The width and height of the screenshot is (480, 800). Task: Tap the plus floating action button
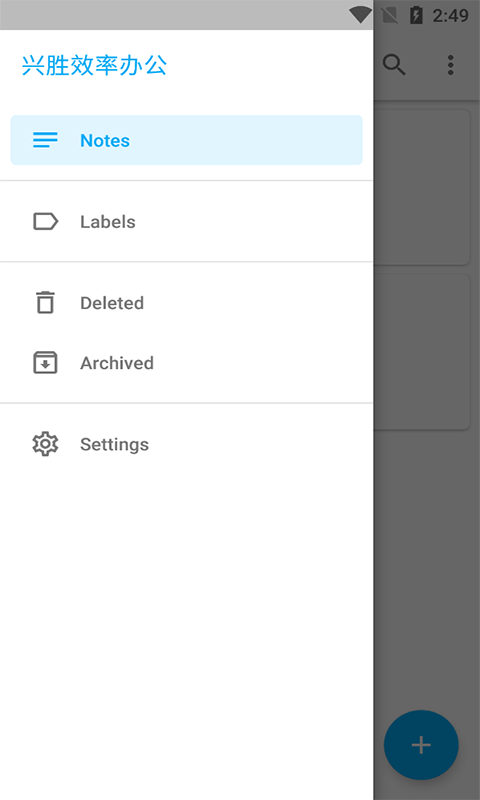click(421, 745)
